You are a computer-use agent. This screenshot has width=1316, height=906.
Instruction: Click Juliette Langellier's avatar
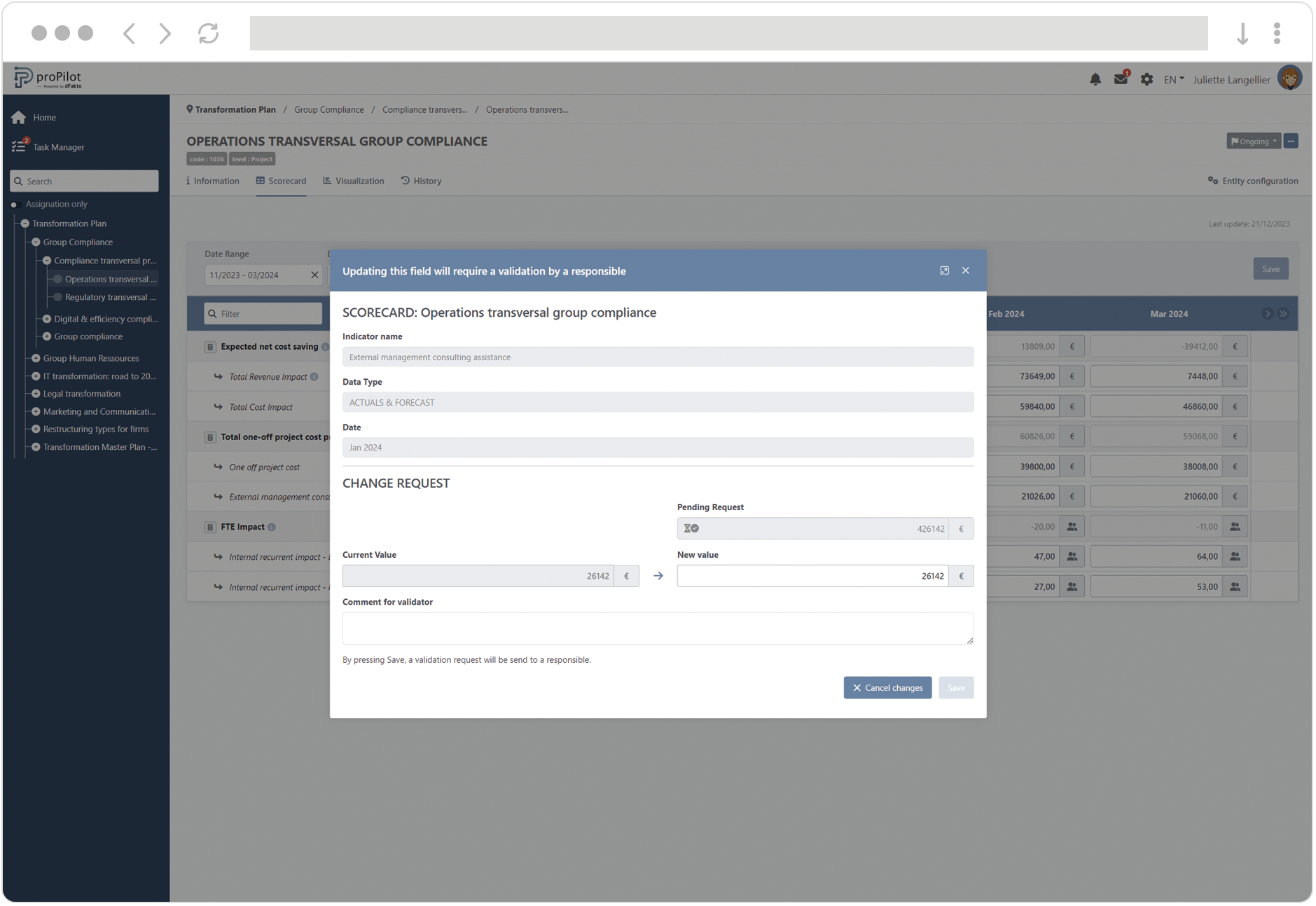[x=1289, y=78]
